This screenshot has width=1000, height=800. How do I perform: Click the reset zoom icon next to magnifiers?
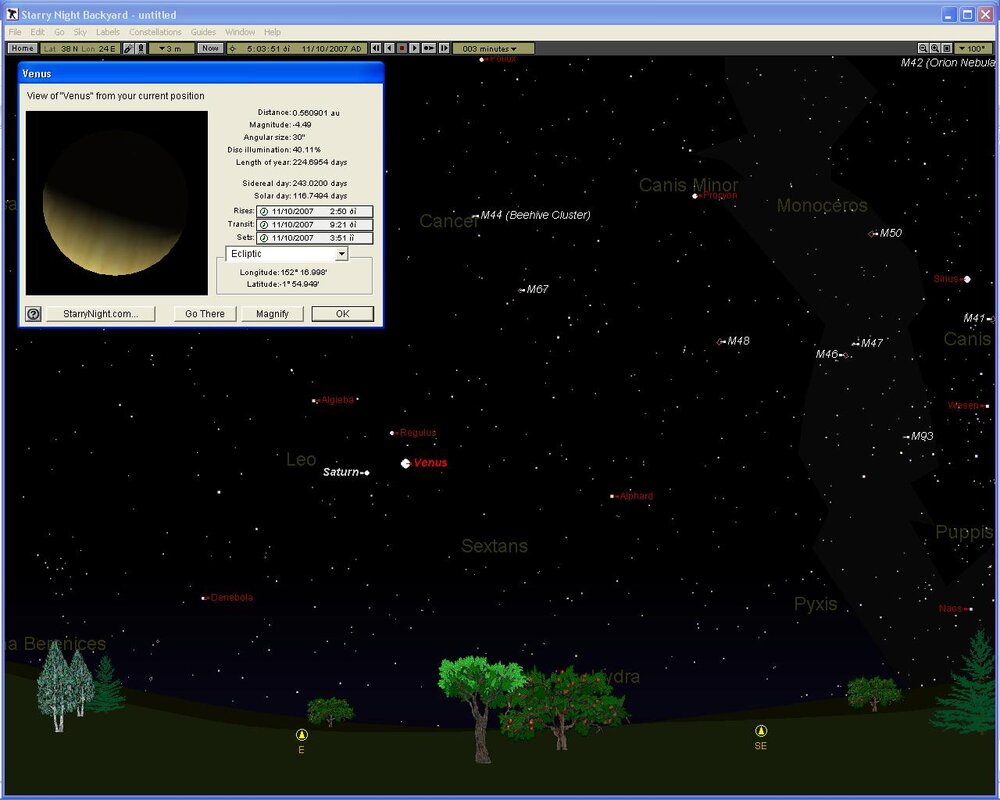pyautogui.click(x=946, y=48)
